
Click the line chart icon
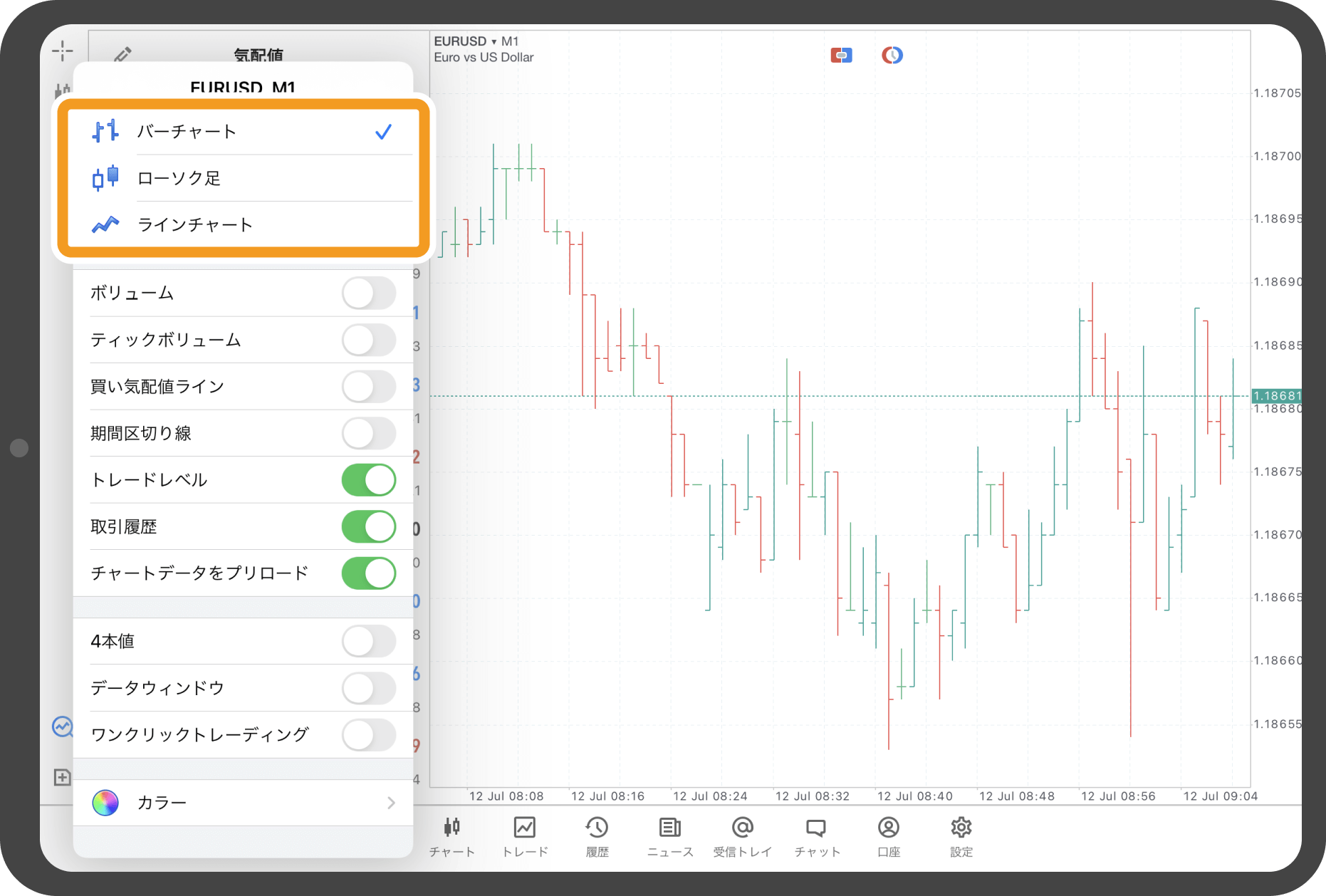(x=105, y=225)
